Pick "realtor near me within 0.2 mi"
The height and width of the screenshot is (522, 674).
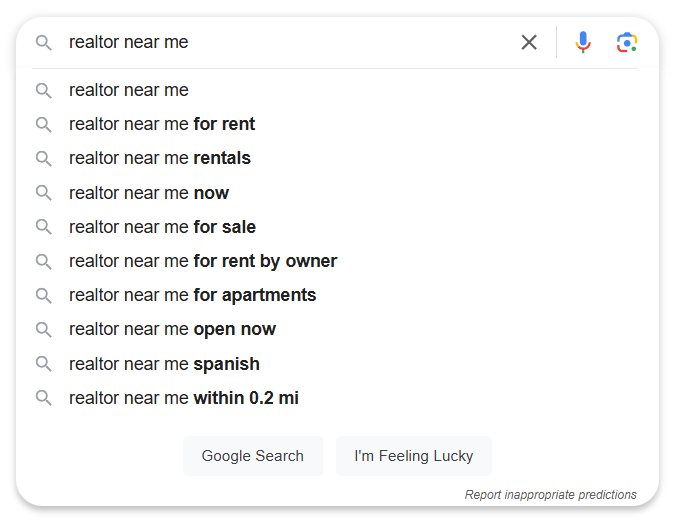point(337,398)
